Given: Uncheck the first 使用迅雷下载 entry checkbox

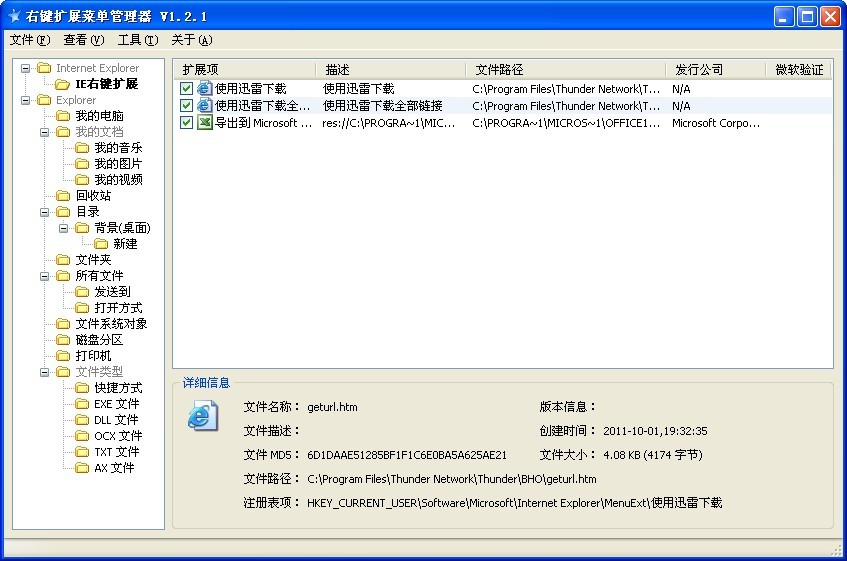Looking at the screenshot, I should (x=186, y=89).
